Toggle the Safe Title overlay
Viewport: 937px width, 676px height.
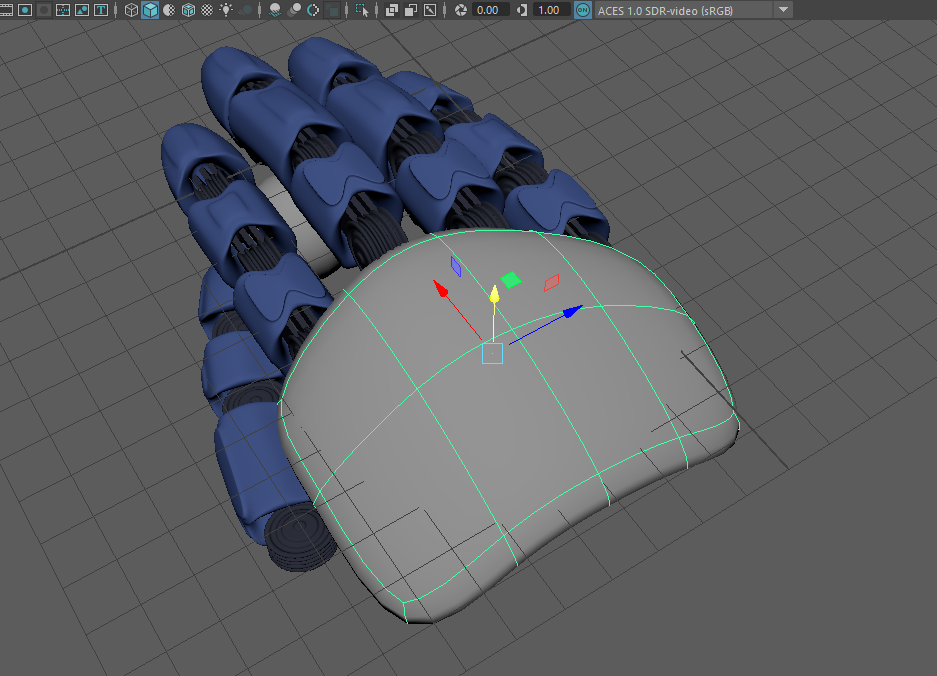pos(101,10)
